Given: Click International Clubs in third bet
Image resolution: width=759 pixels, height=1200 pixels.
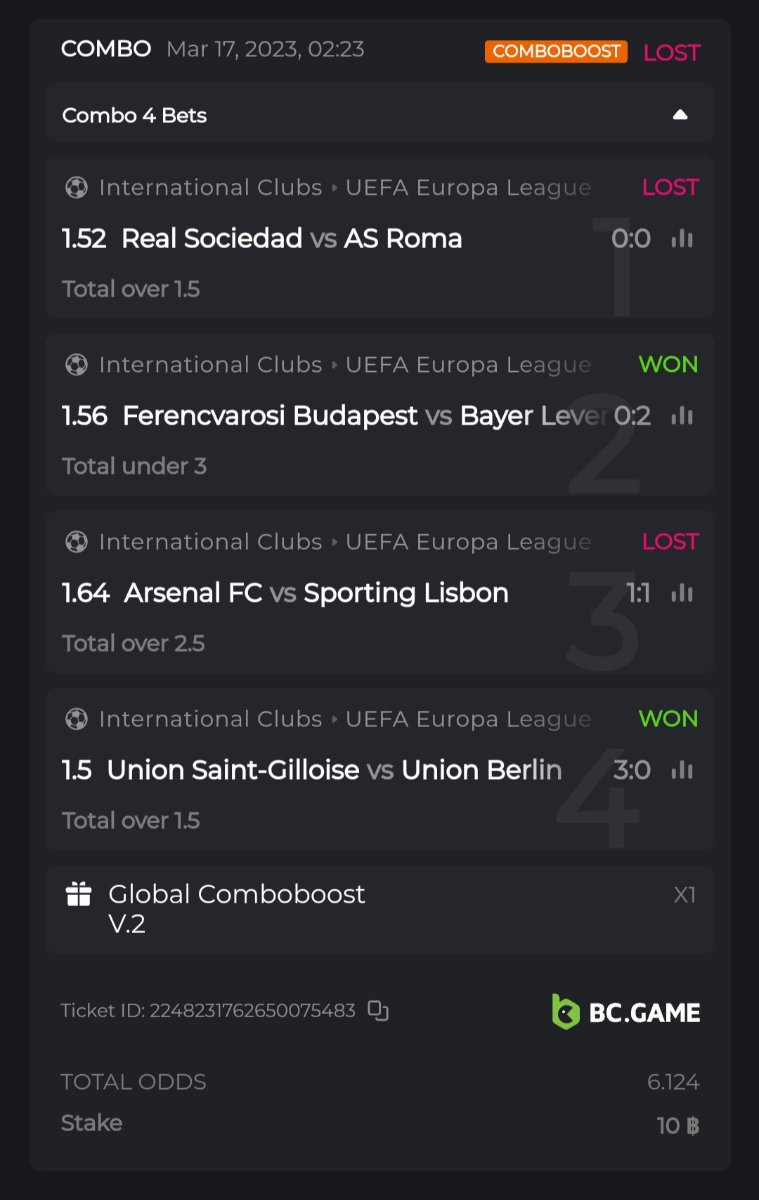Looking at the screenshot, I should 210,542.
